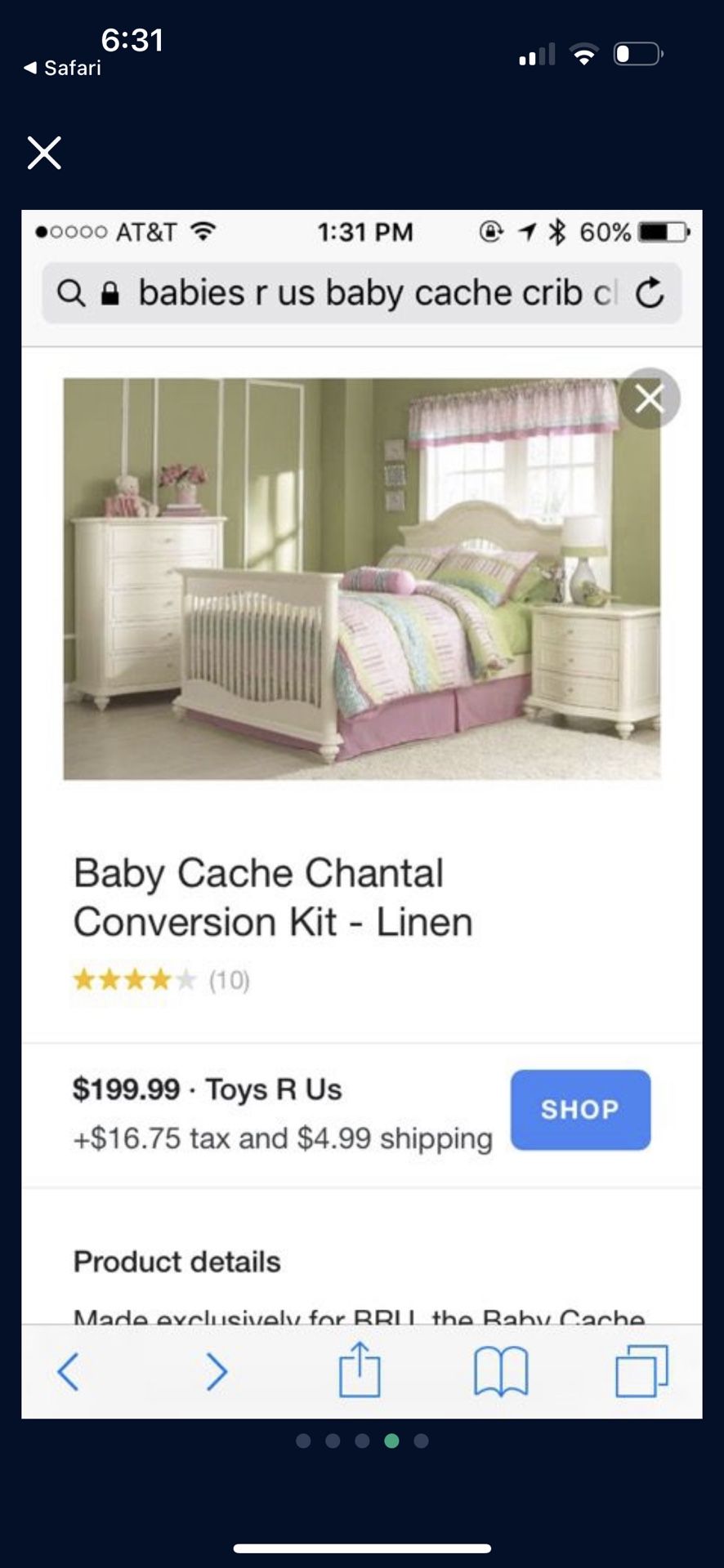
Task: Tap the blue SHOP button
Action: (580, 1110)
